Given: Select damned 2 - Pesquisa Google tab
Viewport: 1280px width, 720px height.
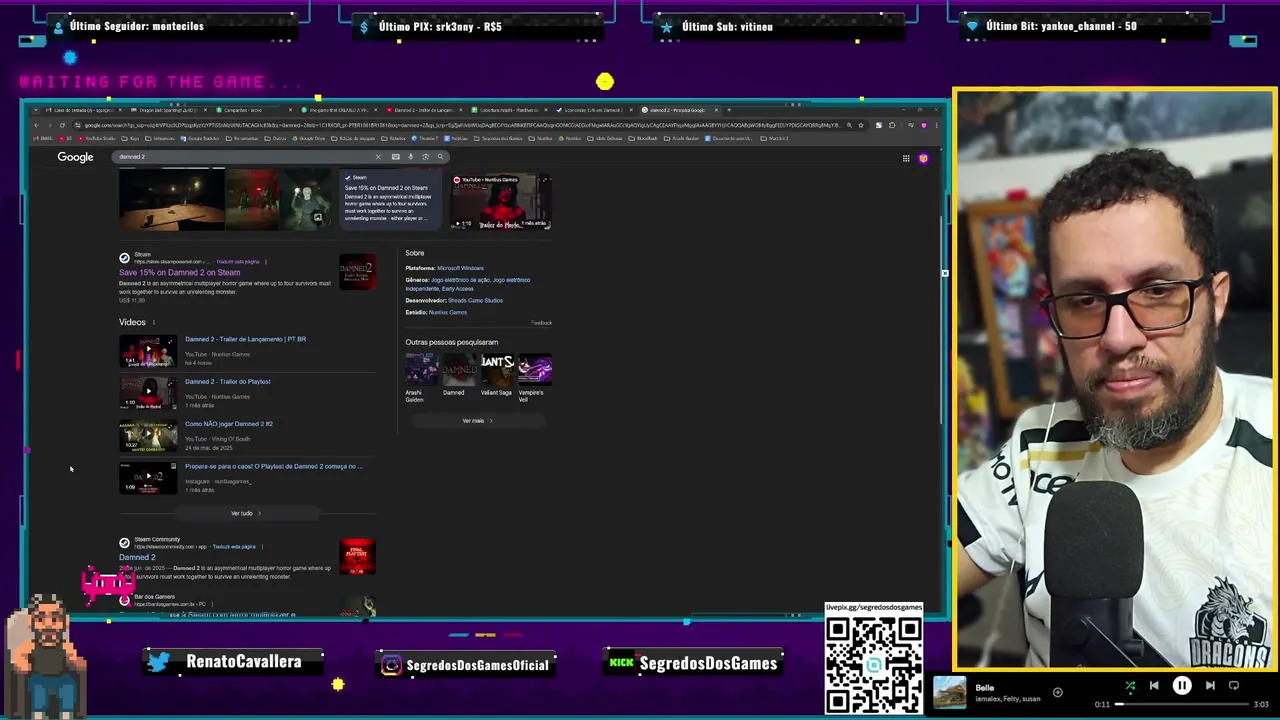Looking at the screenshot, I should [678, 110].
